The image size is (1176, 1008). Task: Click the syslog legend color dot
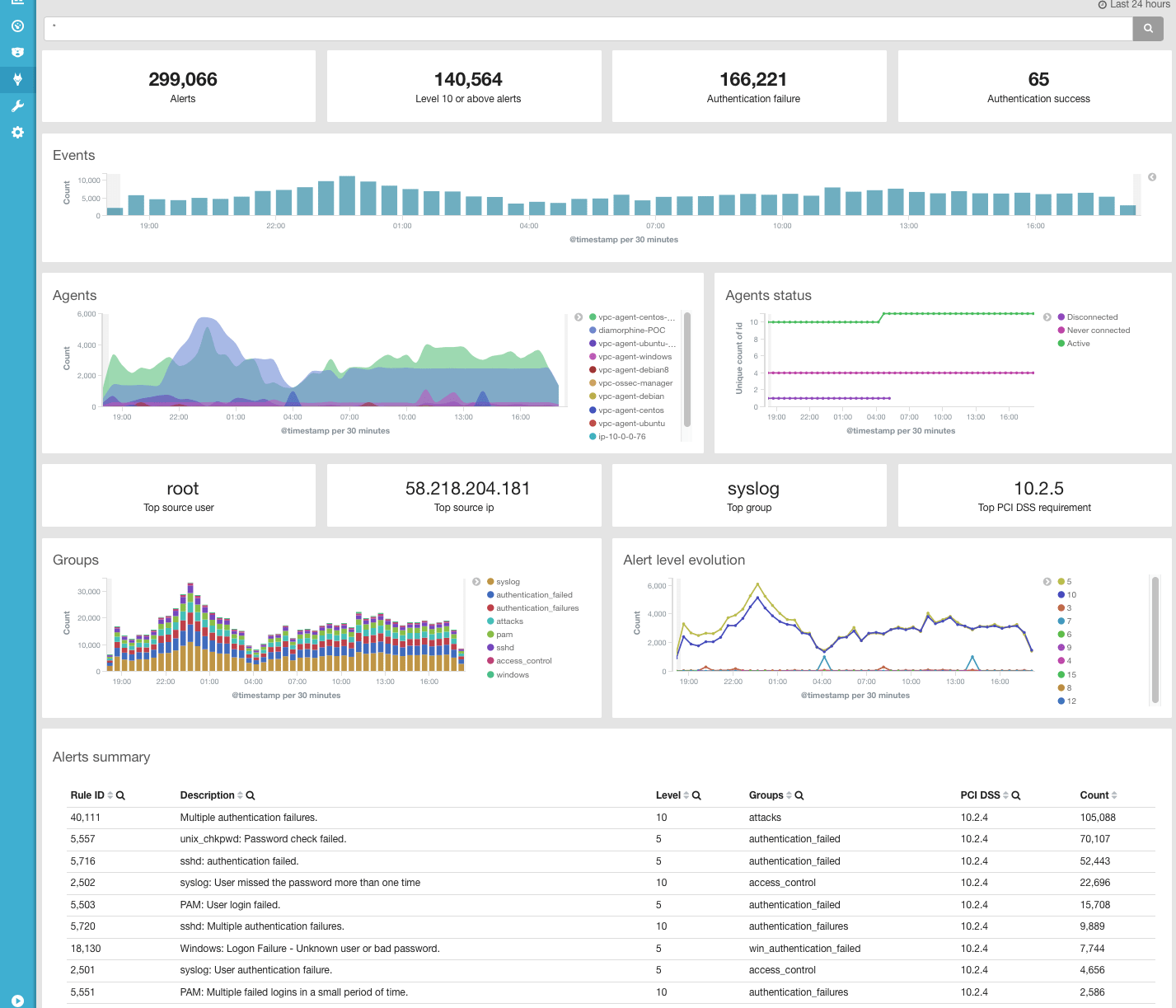490,582
